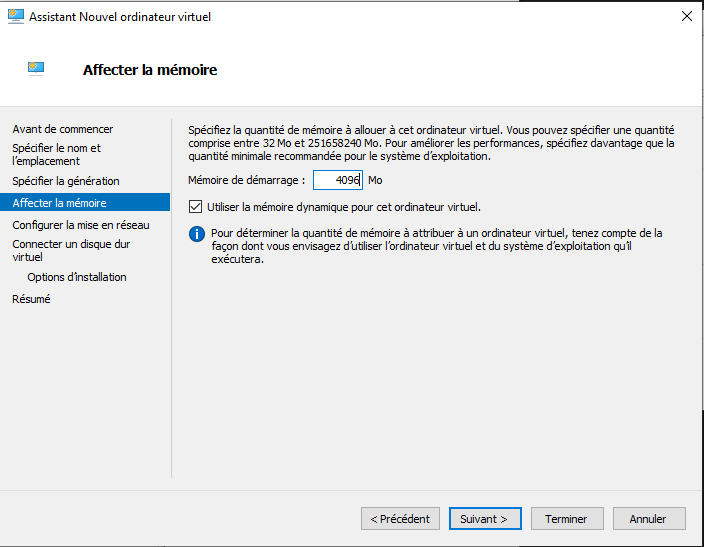Click the Précédent button
The image size is (704, 547).
click(x=400, y=519)
